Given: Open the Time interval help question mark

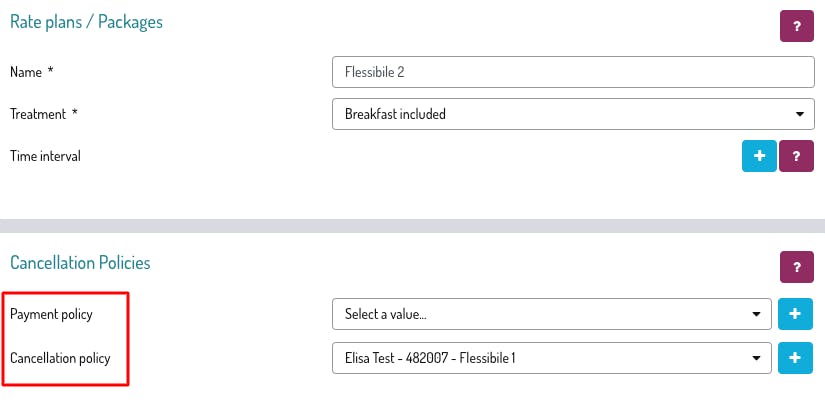Looking at the screenshot, I should click(x=796, y=156).
